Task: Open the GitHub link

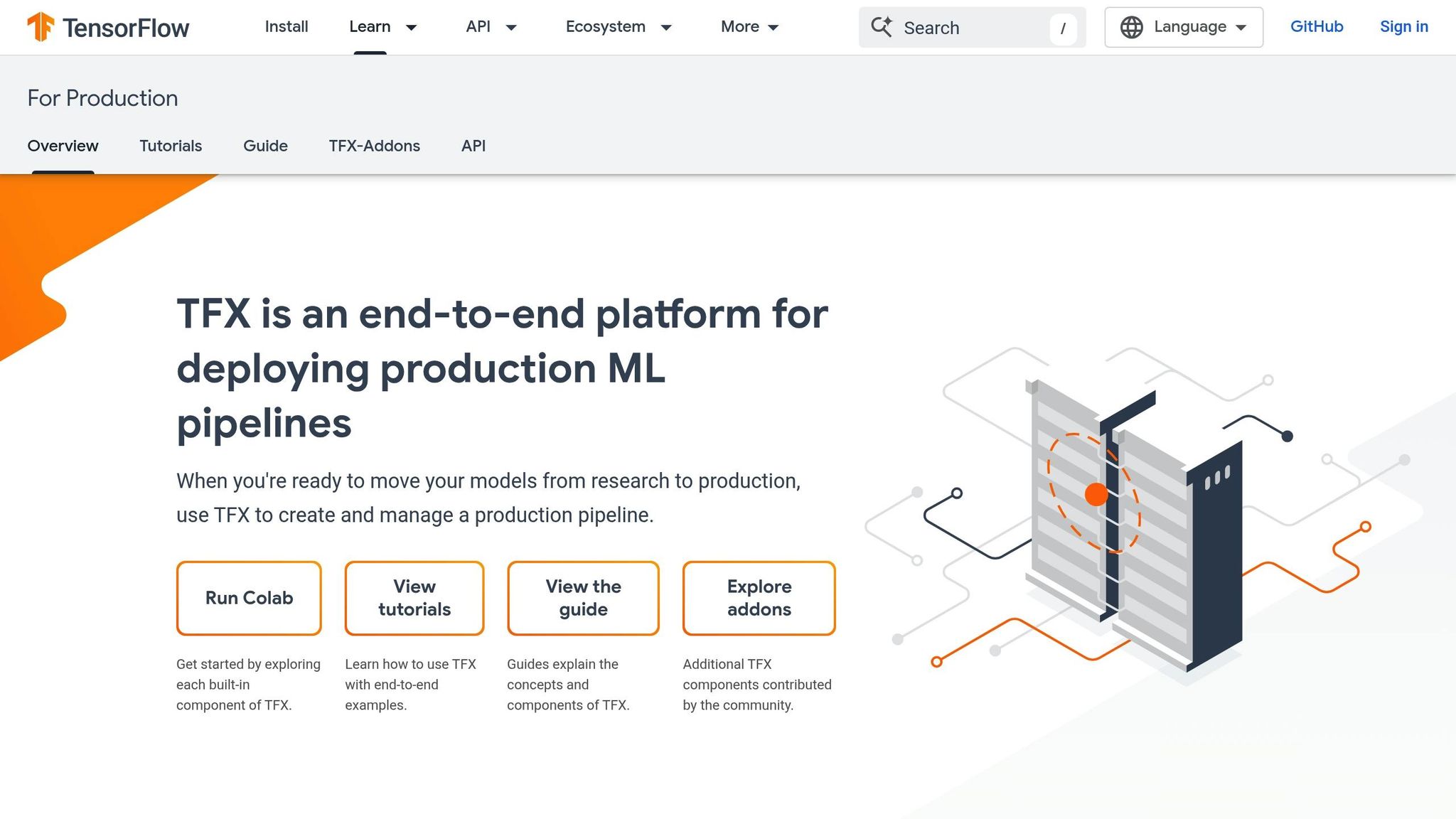Action: [1316, 27]
